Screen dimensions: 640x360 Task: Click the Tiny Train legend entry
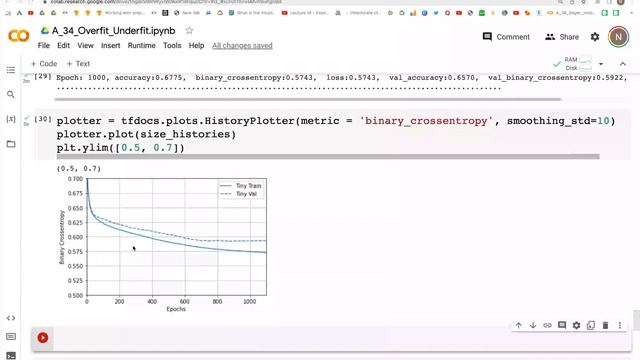tap(241, 186)
